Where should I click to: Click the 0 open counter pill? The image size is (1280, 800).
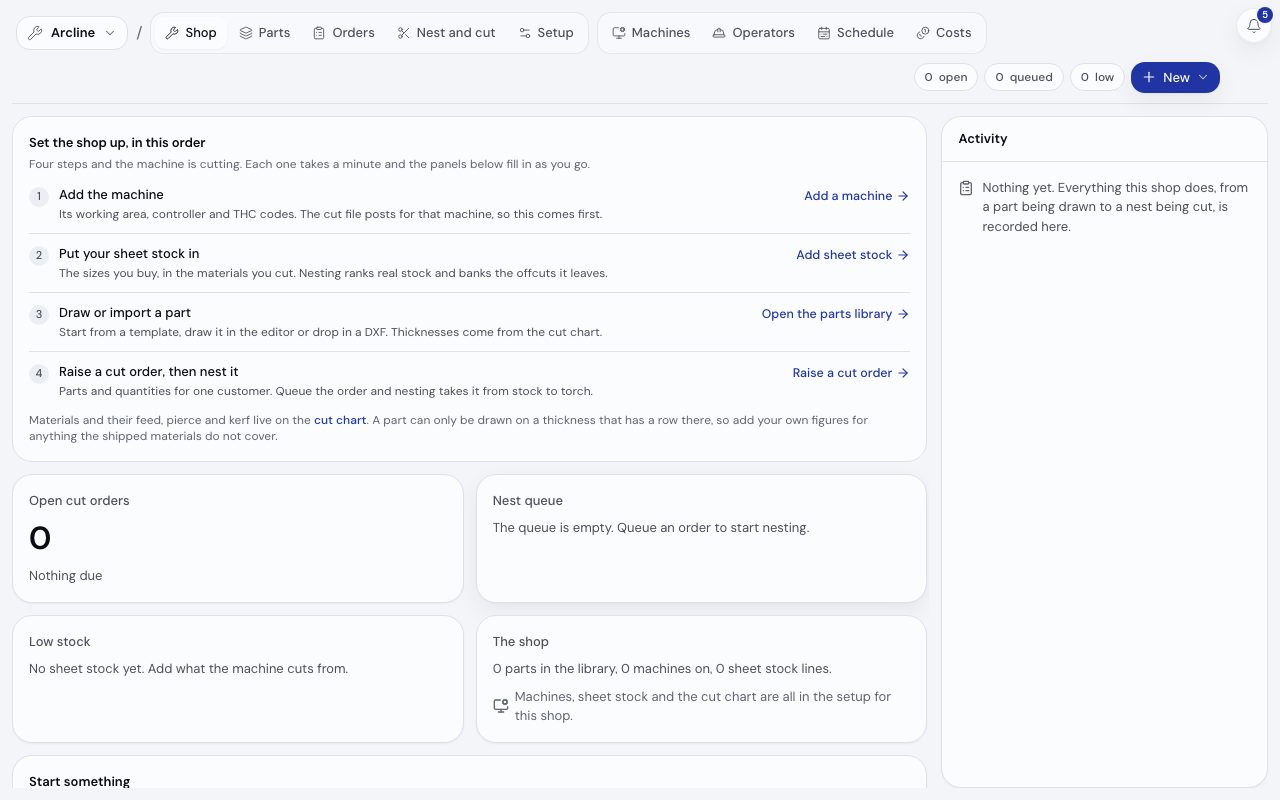(946, 77)
